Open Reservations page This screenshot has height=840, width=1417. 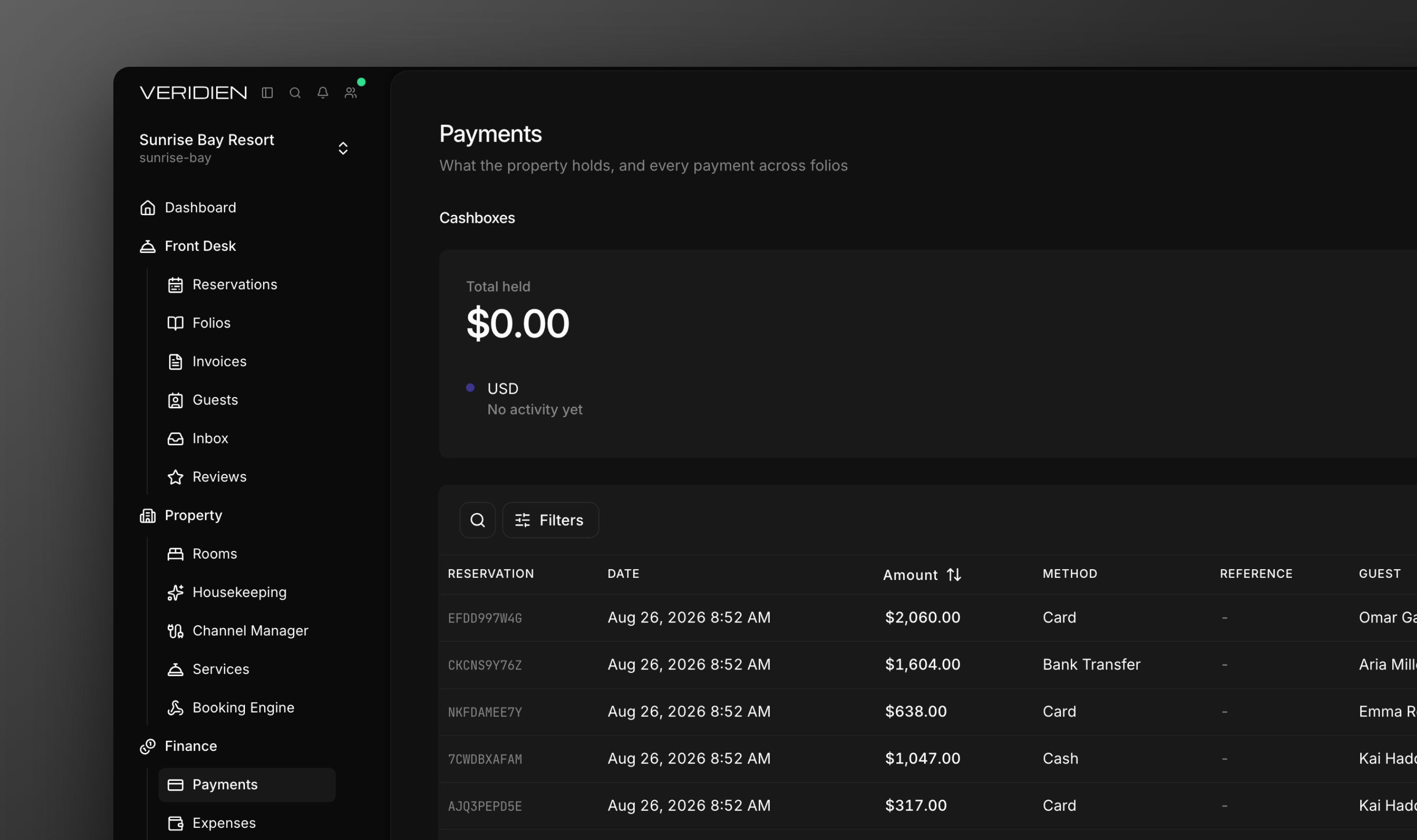[235, 285]
